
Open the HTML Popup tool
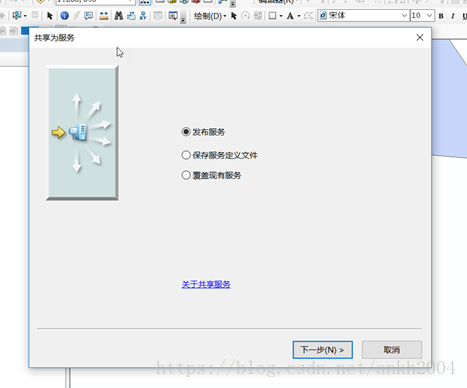click(x=88, y=16)
